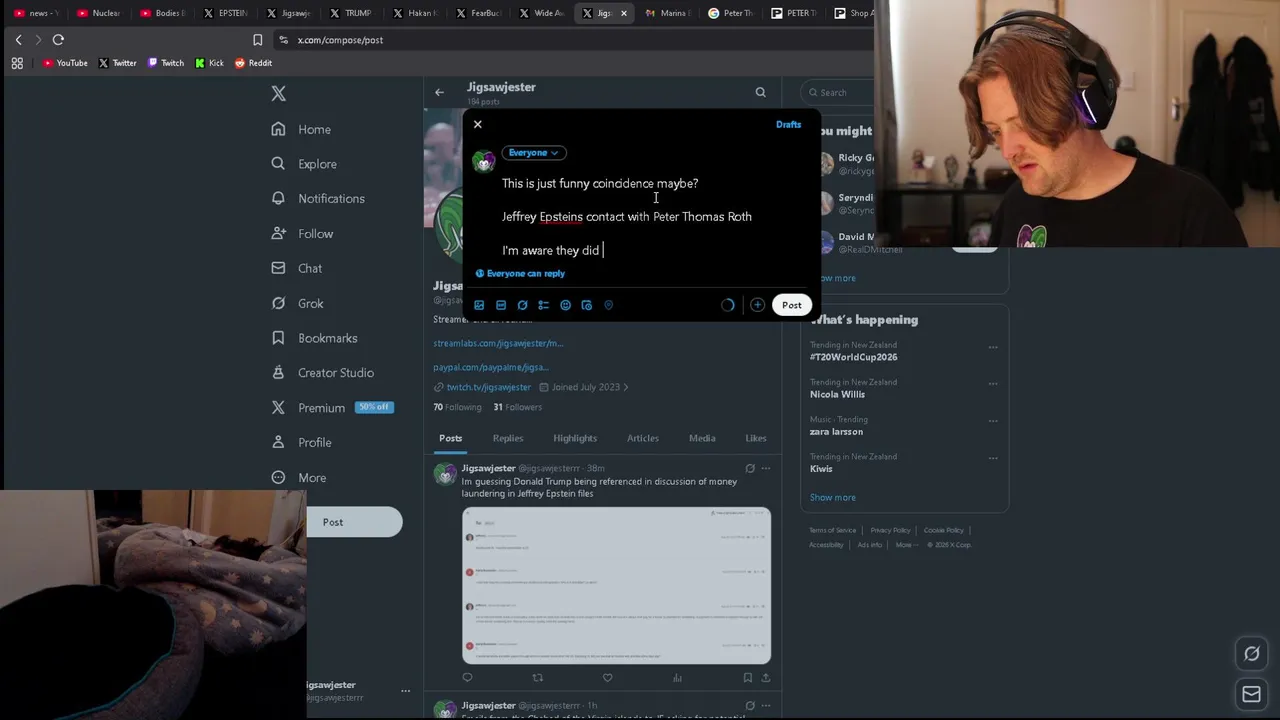Click search icon in profile header
Viewport: 1280px width, 720px height.
pyautogui.click(x=760, y=92)
